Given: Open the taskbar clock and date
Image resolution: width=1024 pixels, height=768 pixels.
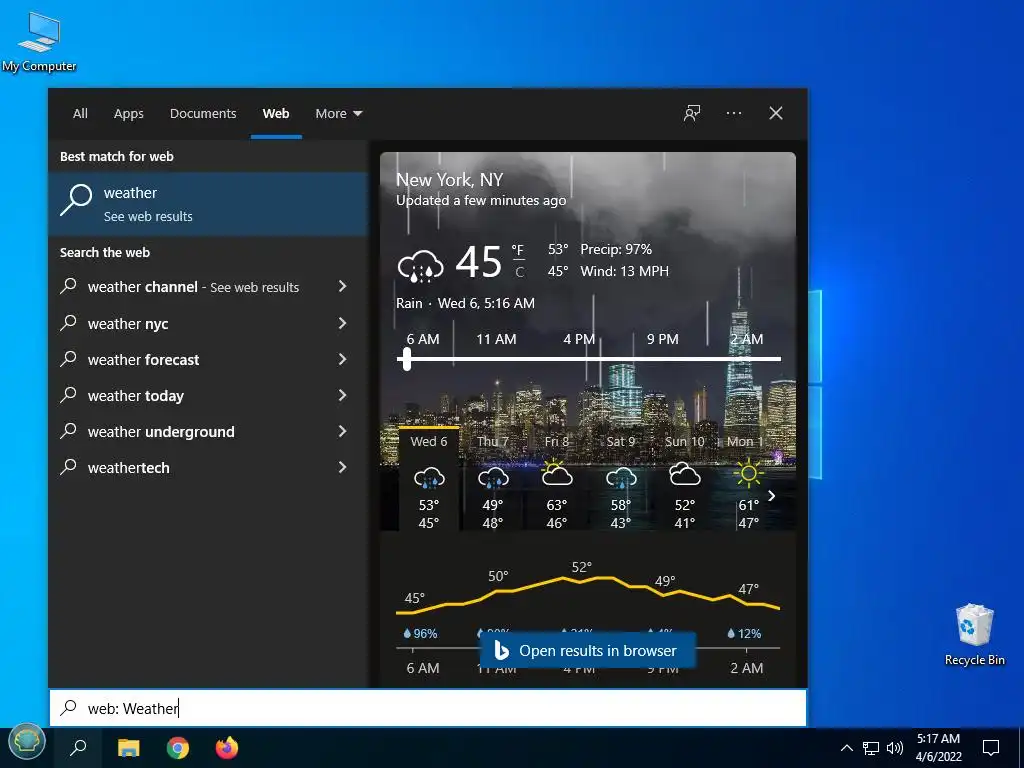Looking at the screenshot, I should pyautogui.click(x=938, y=747).
